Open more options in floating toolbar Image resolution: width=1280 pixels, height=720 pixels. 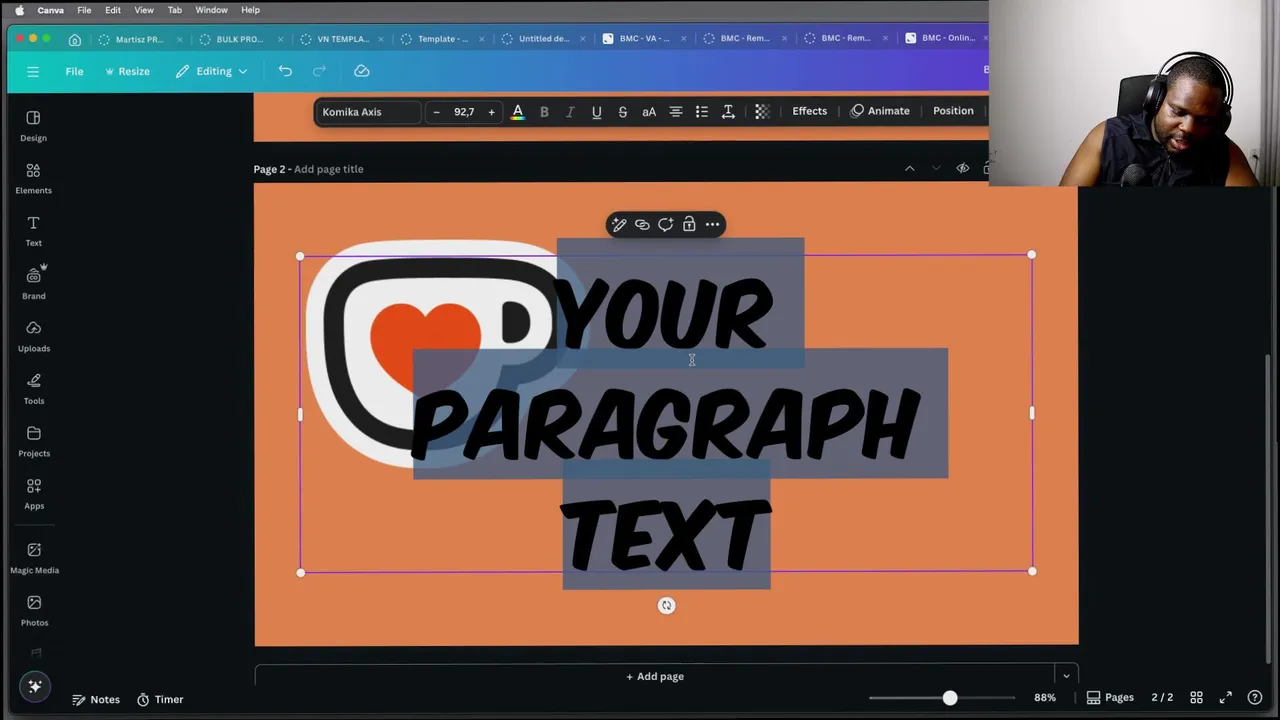pos(712,224)
